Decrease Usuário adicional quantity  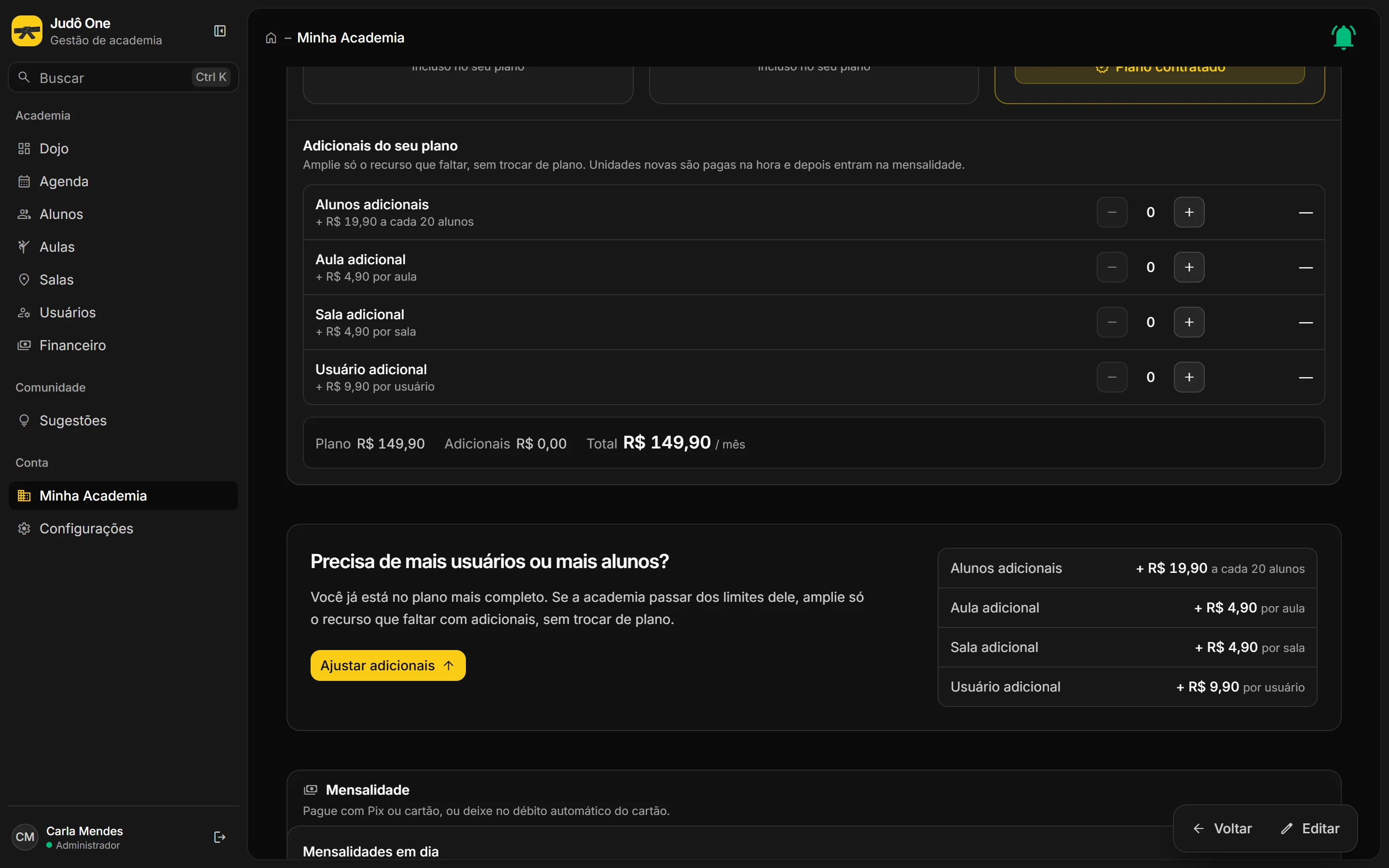(1112, 377)
